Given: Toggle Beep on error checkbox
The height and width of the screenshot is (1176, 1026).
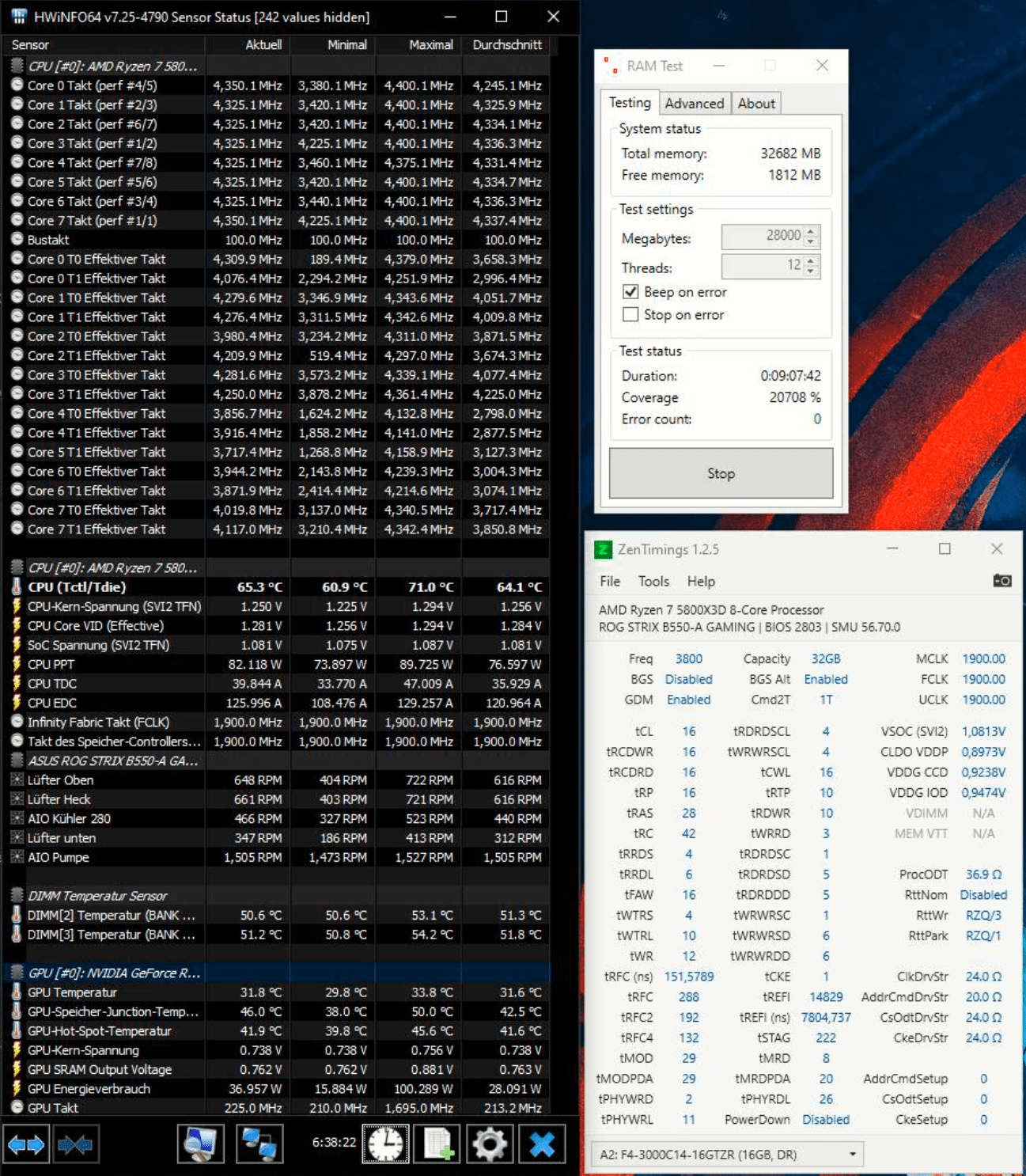Looking at the screenshot, I should 630,292.
